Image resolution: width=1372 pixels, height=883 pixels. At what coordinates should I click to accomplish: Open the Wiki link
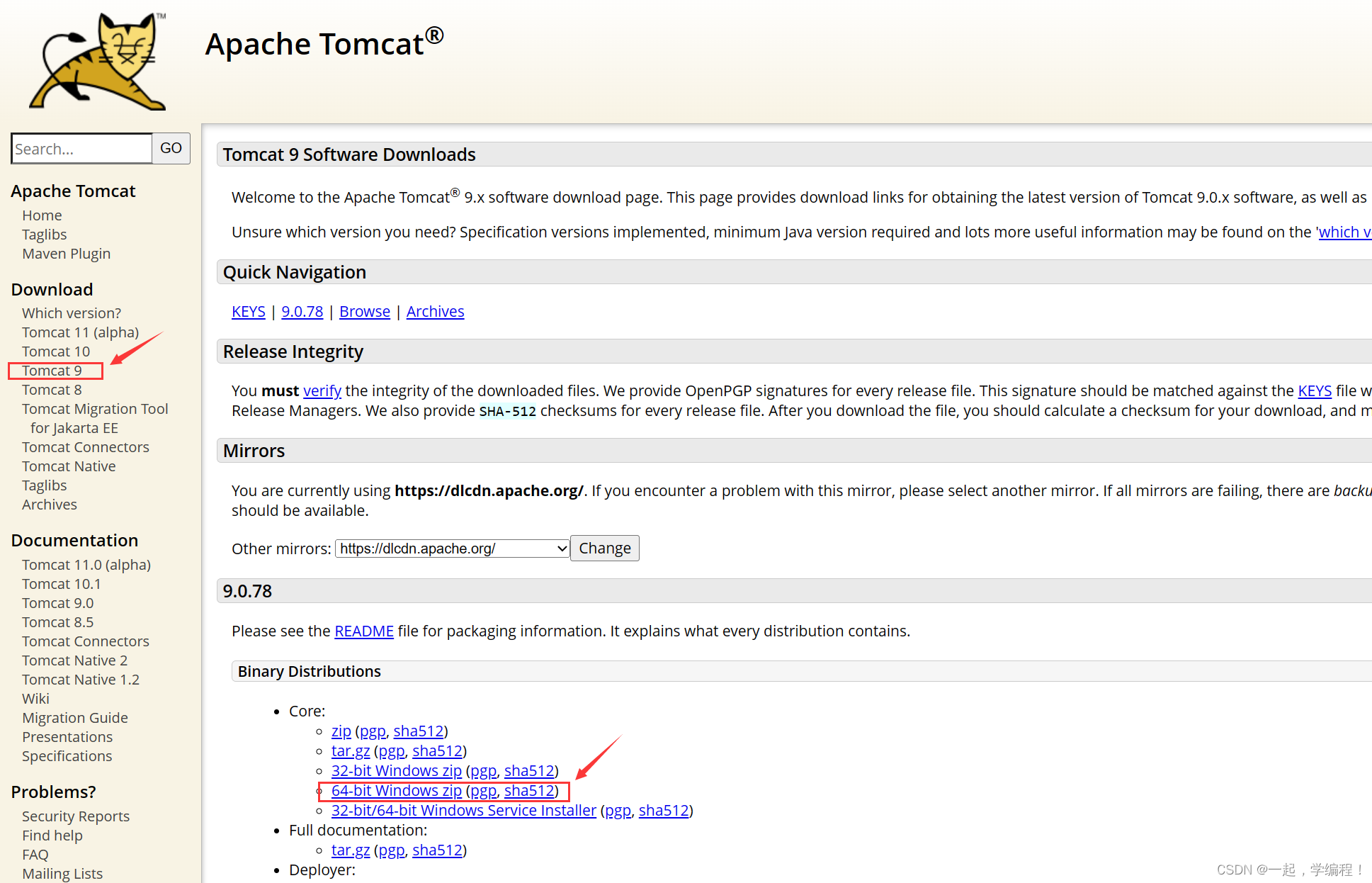(x=35, y=698)
